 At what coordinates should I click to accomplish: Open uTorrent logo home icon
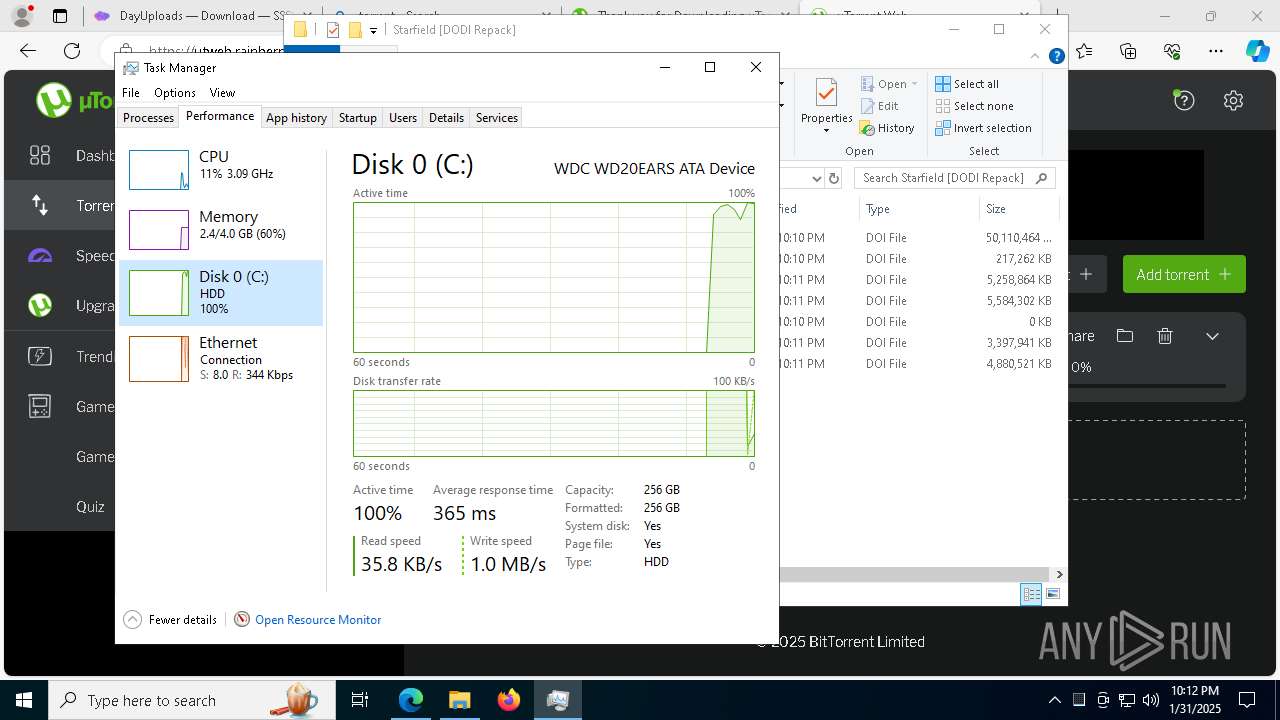click(x=54, y=100)
